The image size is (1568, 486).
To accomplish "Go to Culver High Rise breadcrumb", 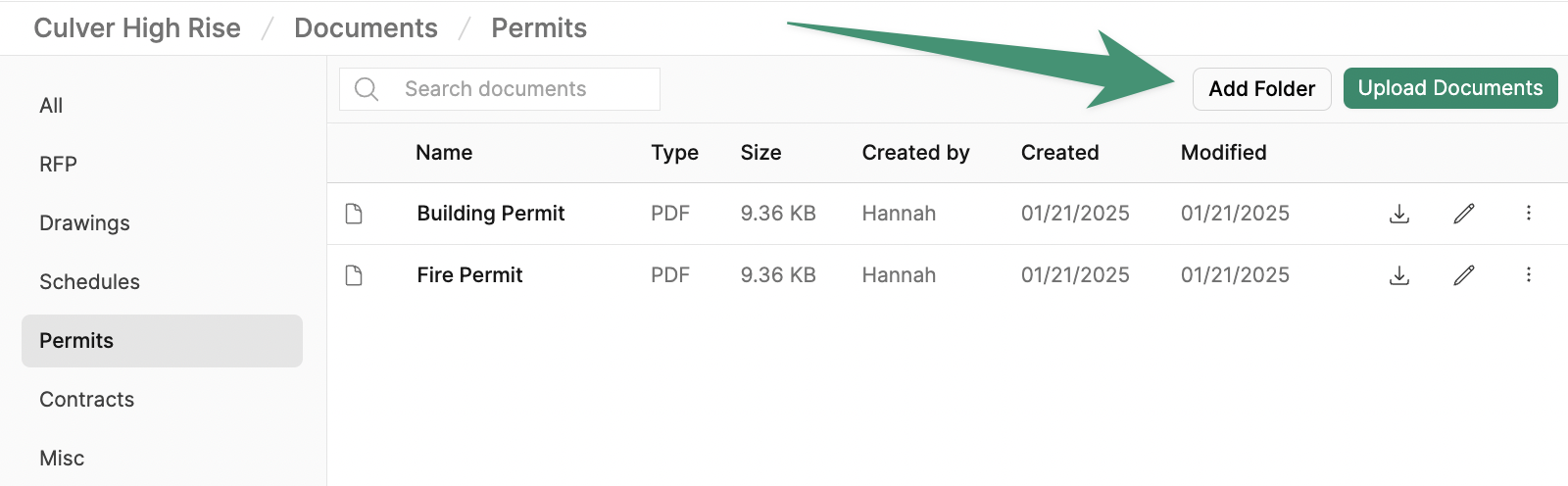I will 137,28.
